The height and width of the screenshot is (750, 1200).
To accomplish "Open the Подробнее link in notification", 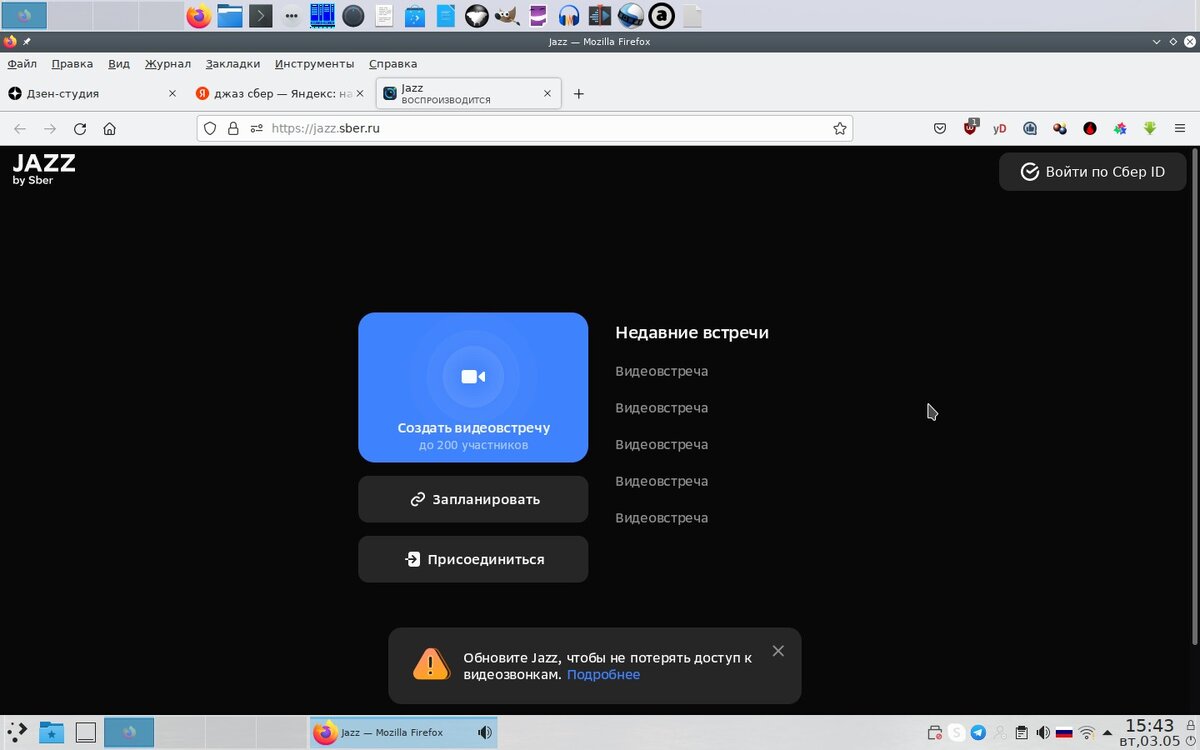I will click(x=603, y=674).
